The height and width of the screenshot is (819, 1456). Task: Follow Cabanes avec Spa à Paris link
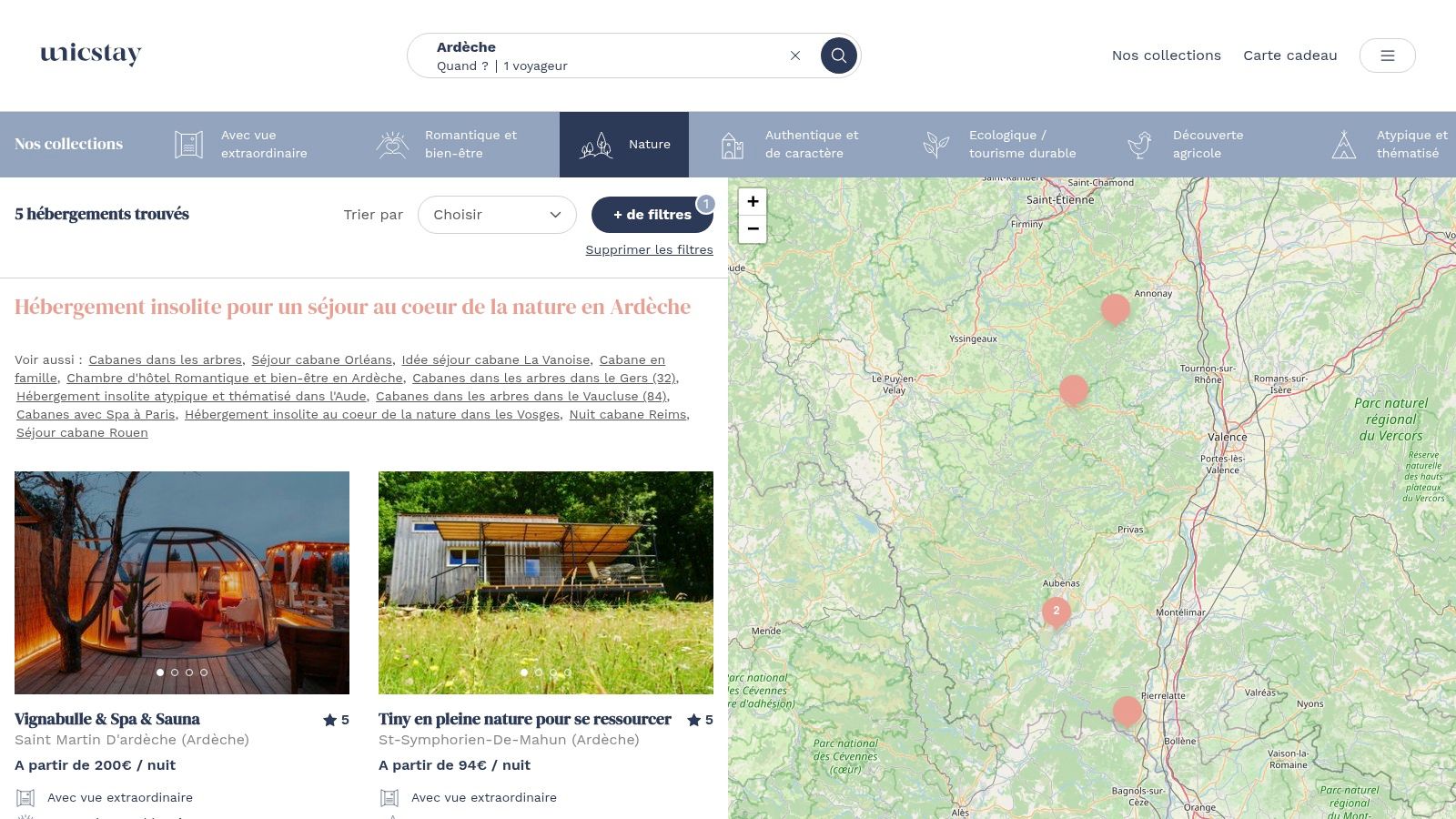tap(96, 414)
